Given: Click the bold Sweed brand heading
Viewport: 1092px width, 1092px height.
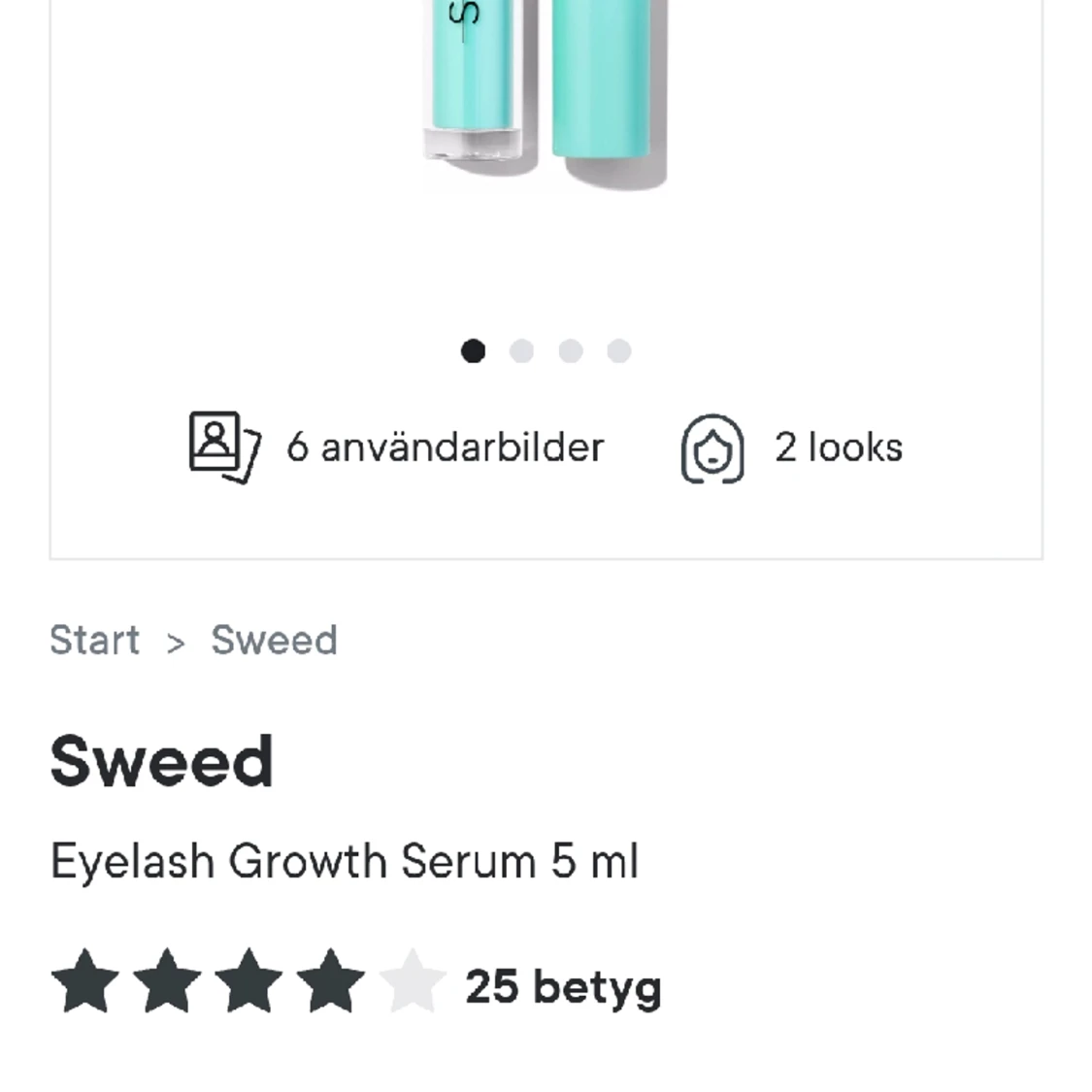Looking at the screenshot, I should pyautogui.click(x=161, y=761).
